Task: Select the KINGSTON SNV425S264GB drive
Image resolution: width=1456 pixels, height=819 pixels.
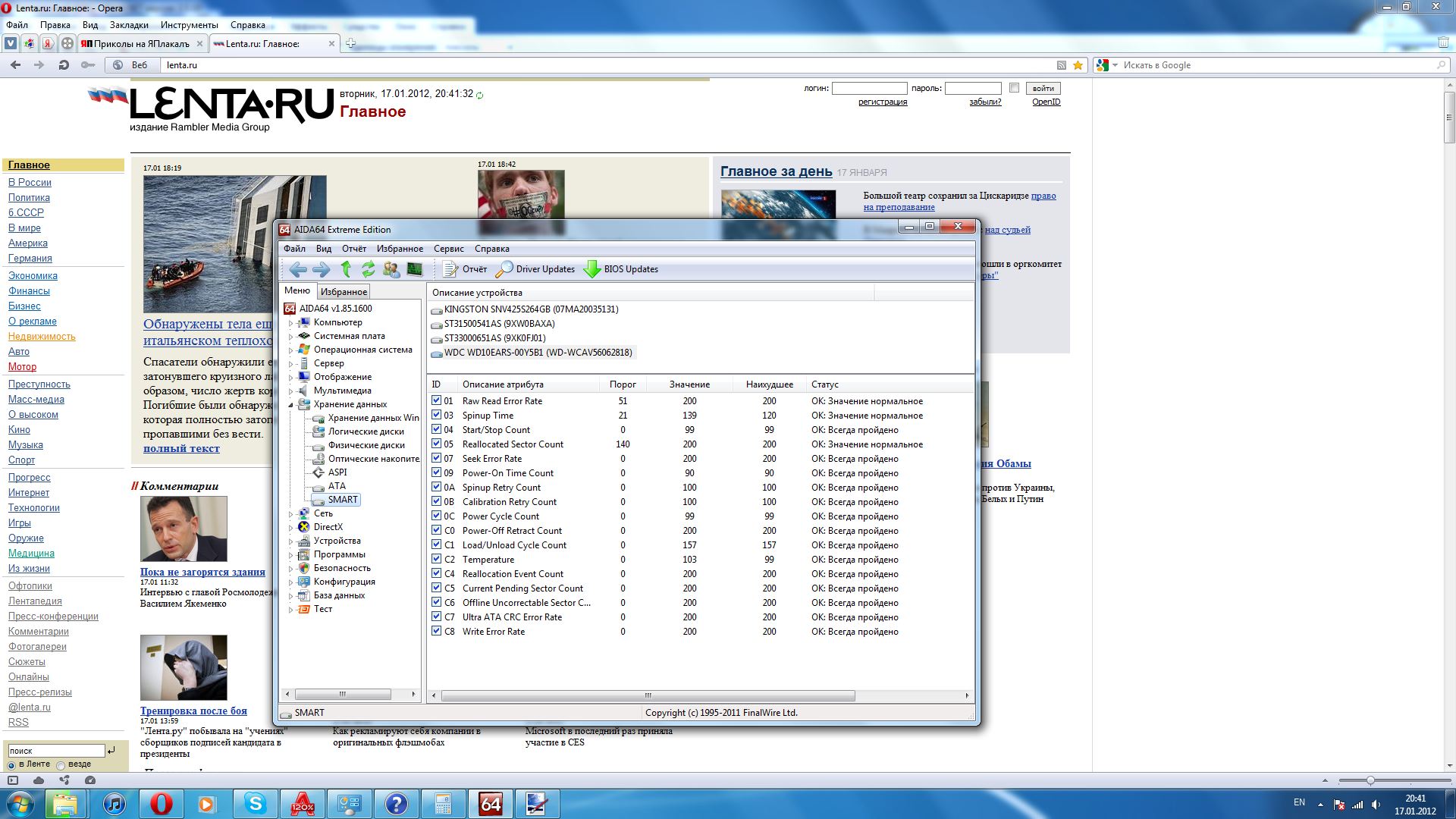Action: 525,309
